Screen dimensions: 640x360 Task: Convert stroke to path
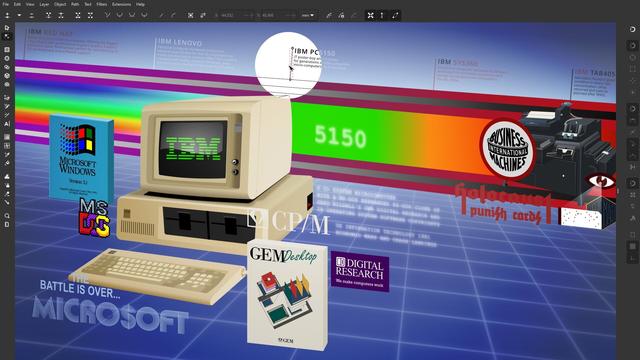tap(203, 15)
